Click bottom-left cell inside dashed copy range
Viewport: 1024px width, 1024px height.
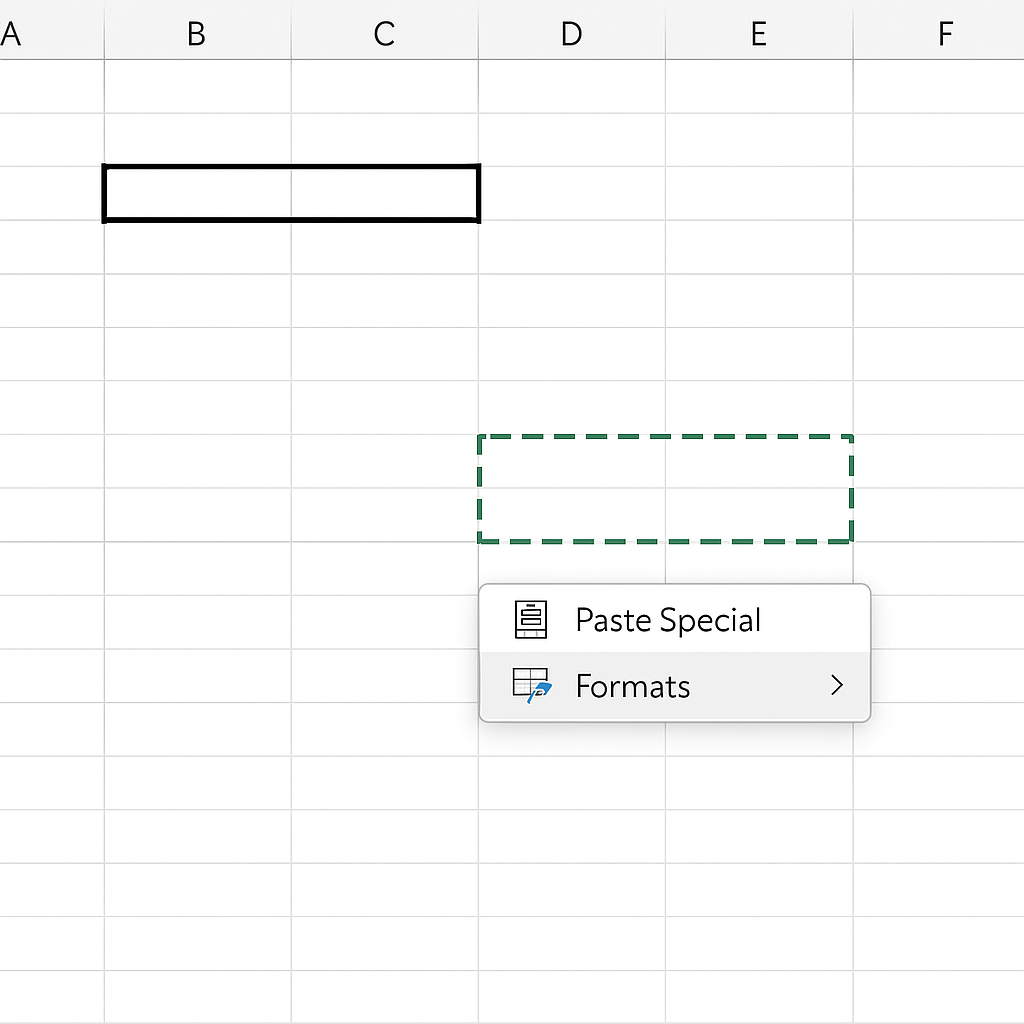(572, 515)
